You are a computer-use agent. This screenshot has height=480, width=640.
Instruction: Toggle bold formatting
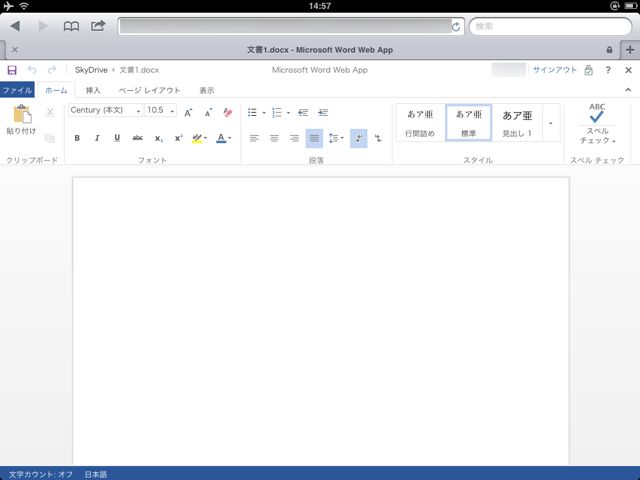tap(77, 138)
